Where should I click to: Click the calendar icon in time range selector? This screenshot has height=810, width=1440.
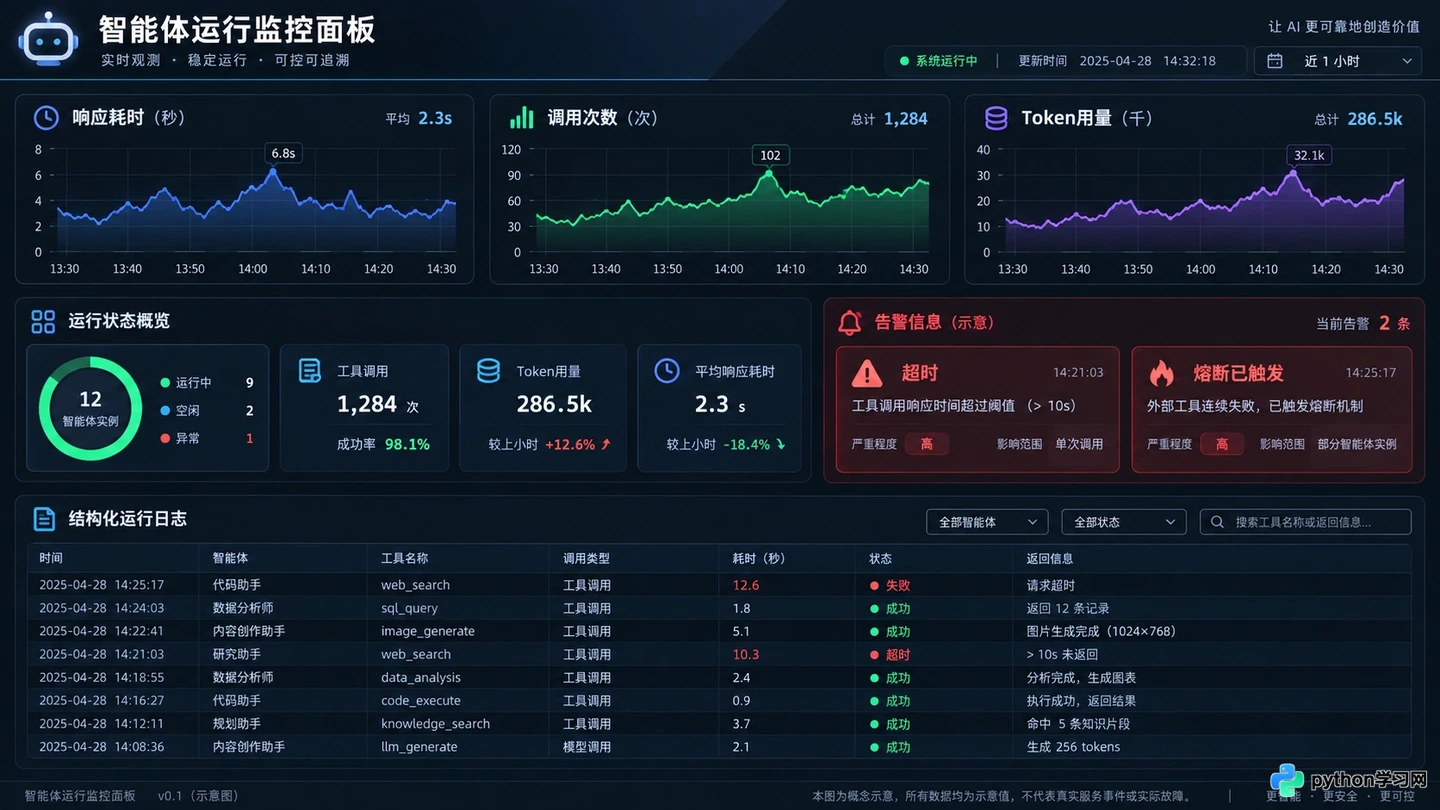click(x=1275, y=61)
